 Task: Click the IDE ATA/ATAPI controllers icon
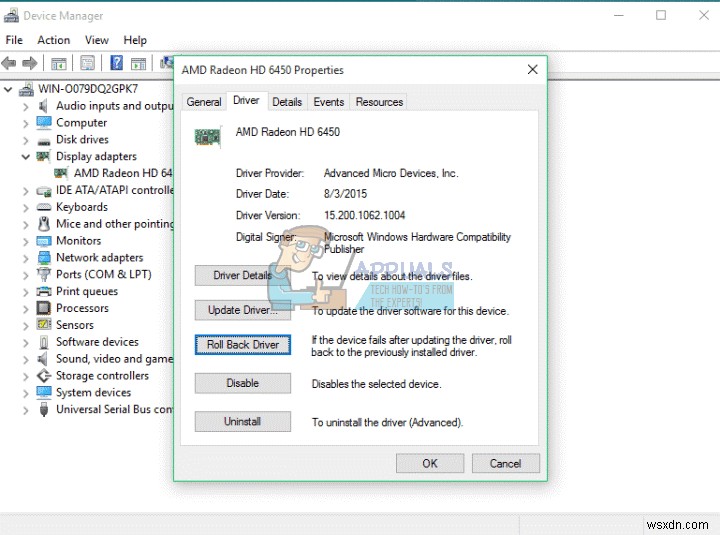click(x=44, y=191)
